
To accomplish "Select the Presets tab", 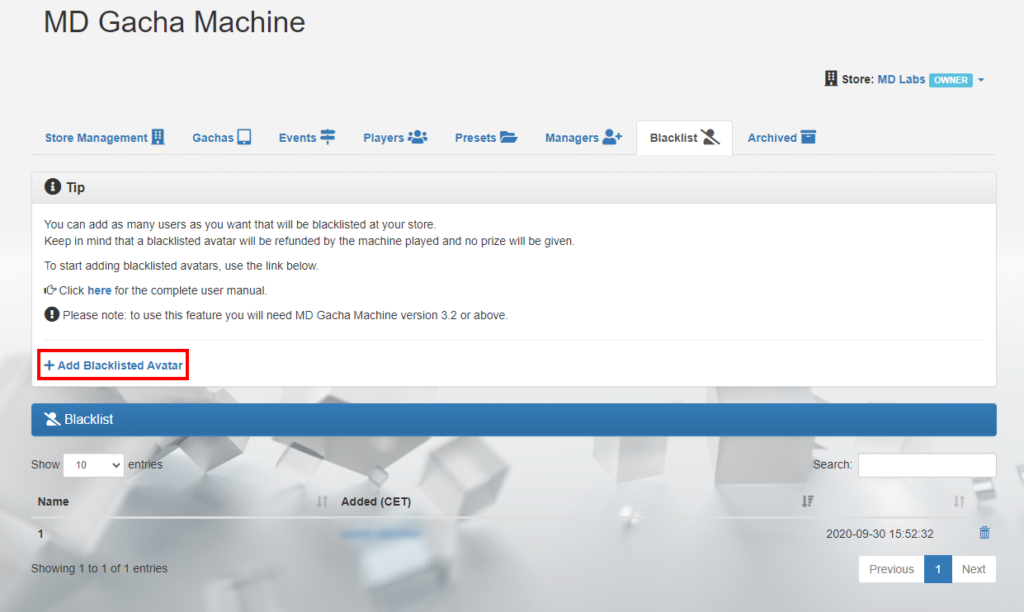I will [x=486, y=138].
